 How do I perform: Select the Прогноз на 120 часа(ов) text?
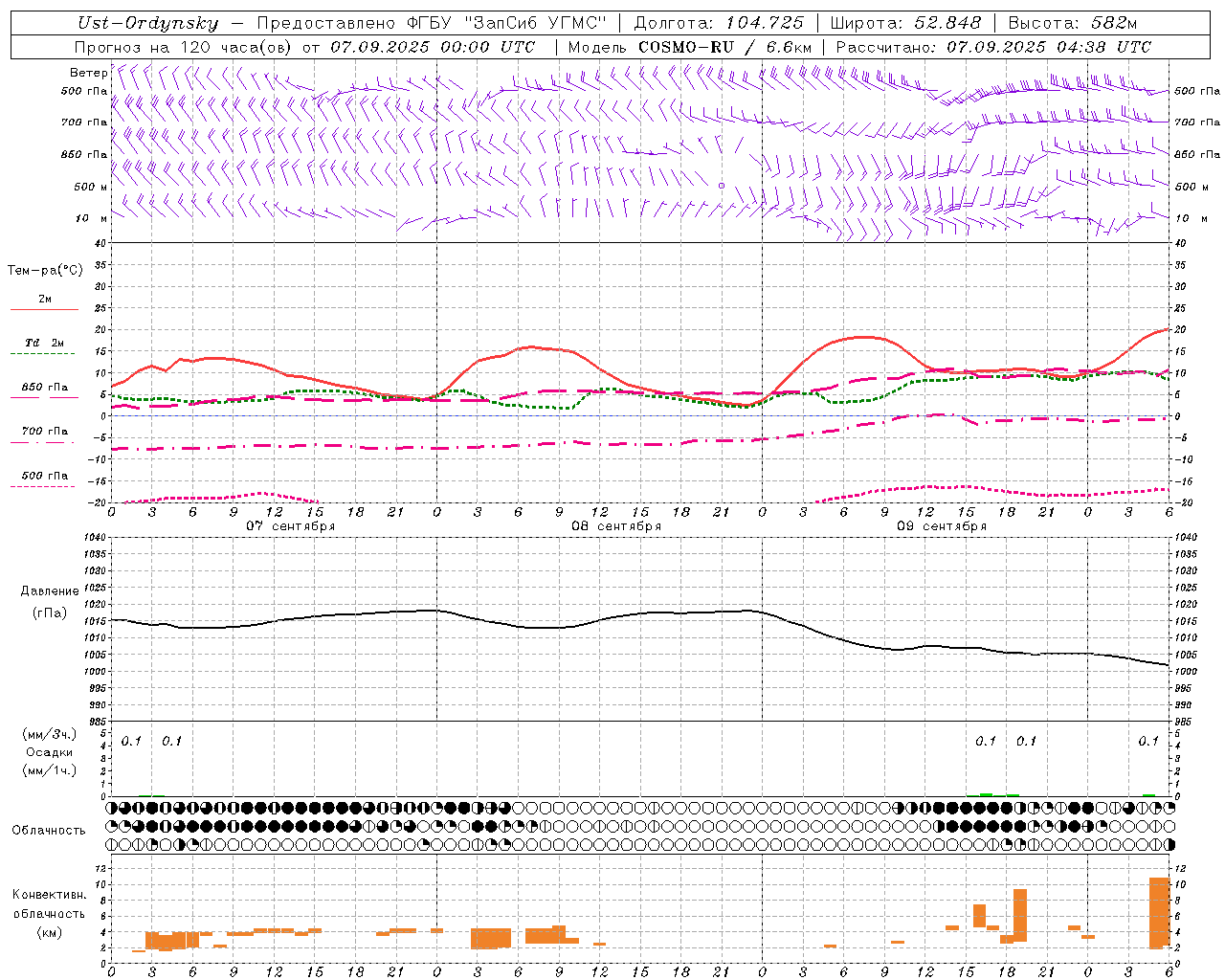click(184, 47)
